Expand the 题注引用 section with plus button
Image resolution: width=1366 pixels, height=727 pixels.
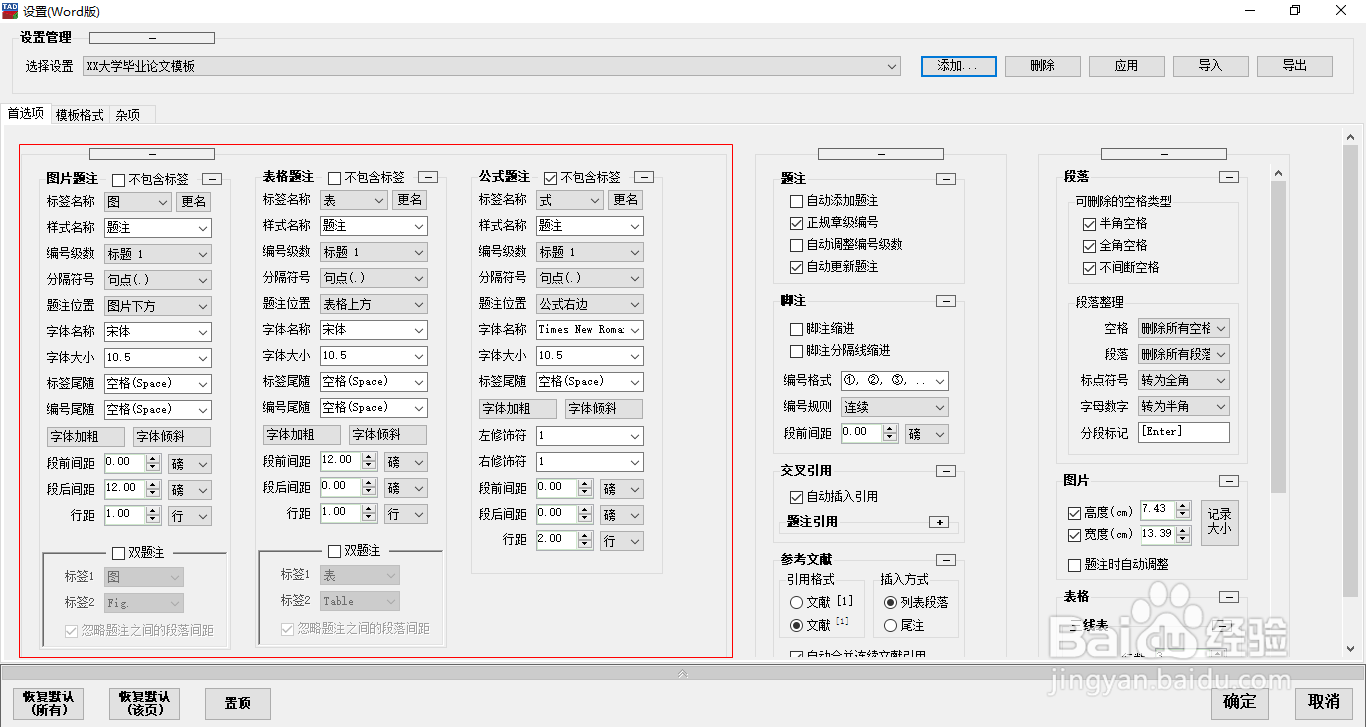click(x=938, y=522)
